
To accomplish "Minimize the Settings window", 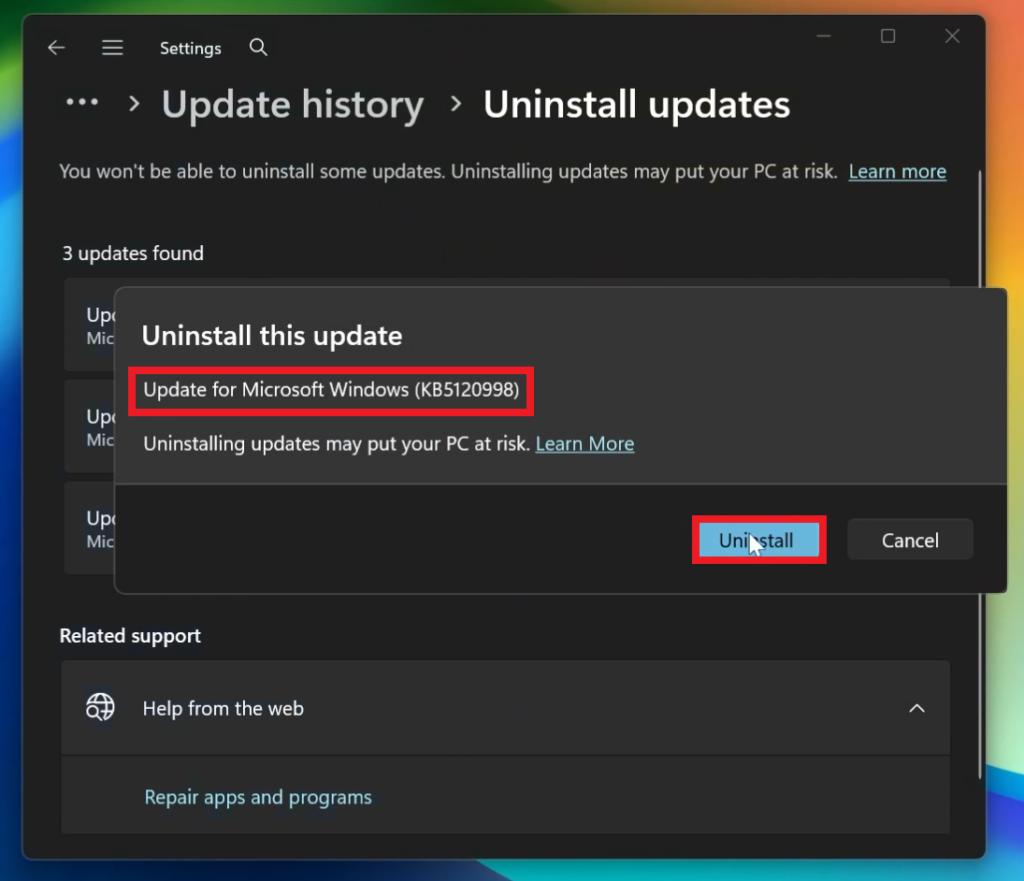I will (x=824, y=37).
